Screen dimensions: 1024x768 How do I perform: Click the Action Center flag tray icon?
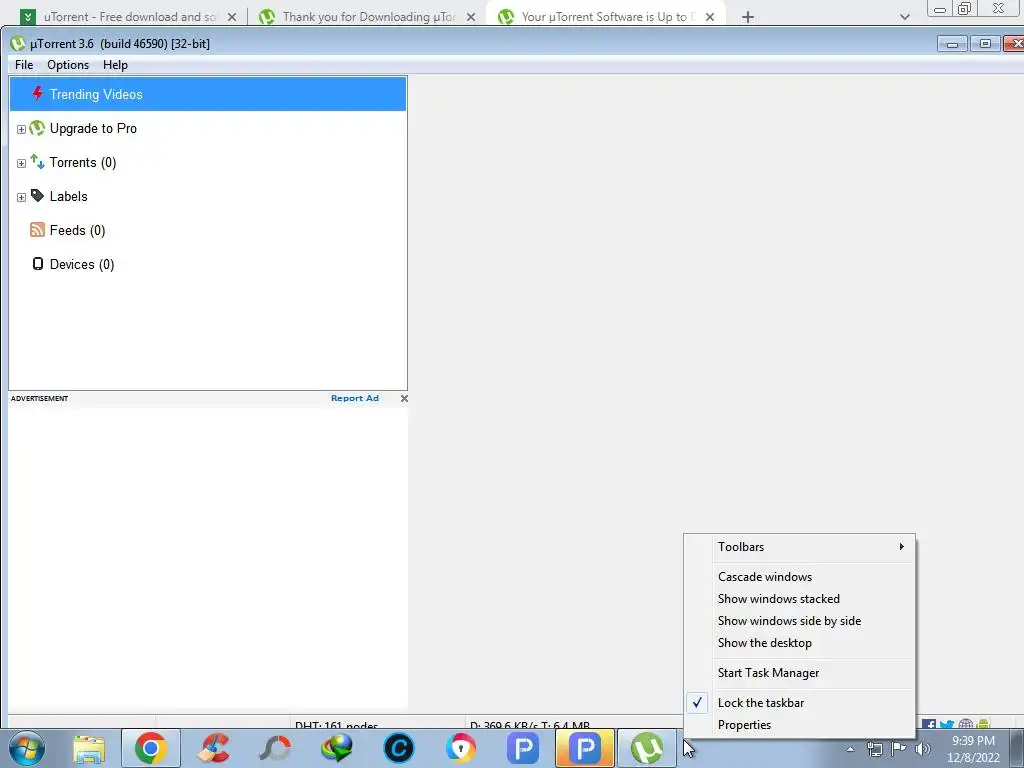(x=899, y=748)
